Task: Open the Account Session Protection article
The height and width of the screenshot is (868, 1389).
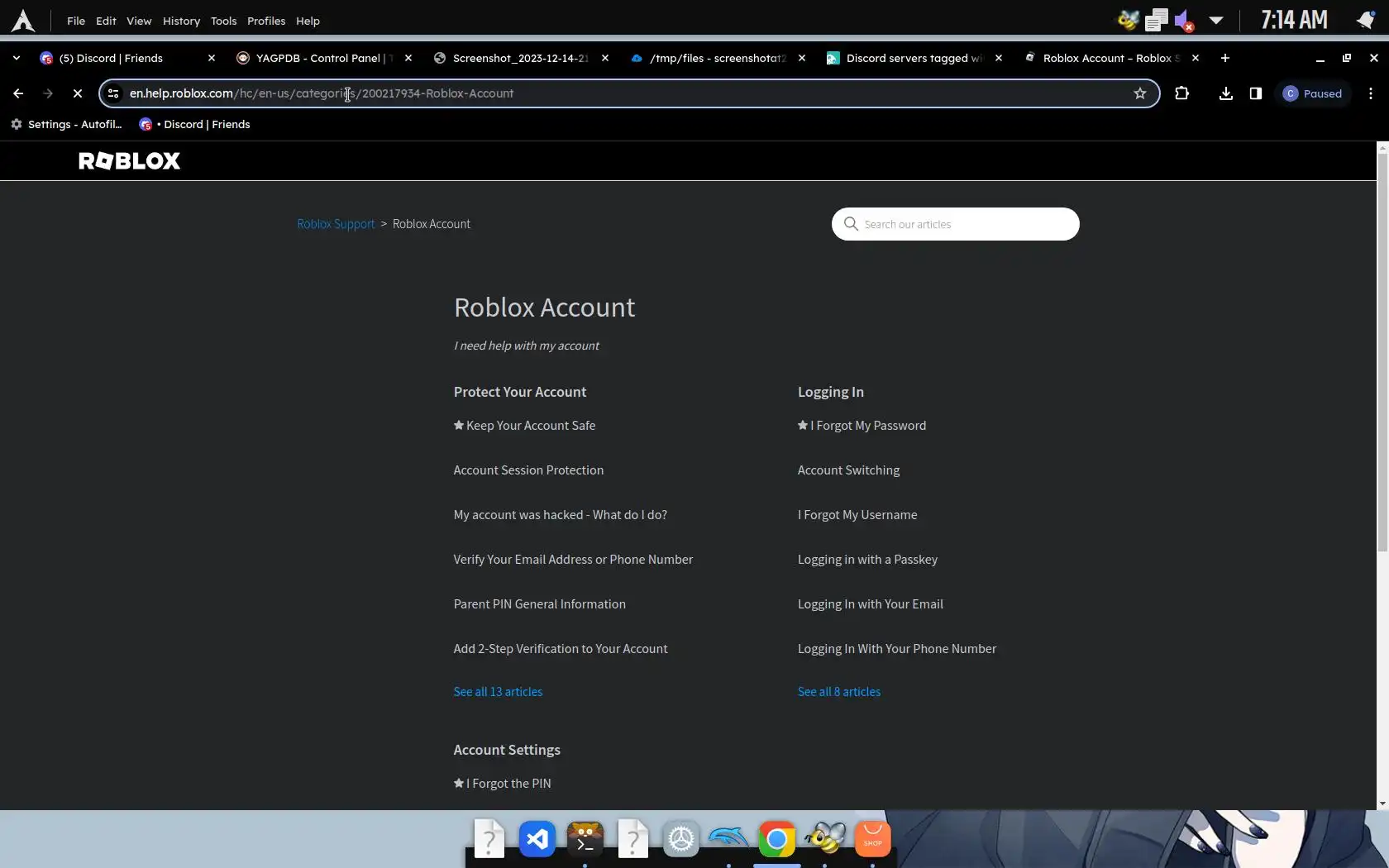Action: pos(529,470)
